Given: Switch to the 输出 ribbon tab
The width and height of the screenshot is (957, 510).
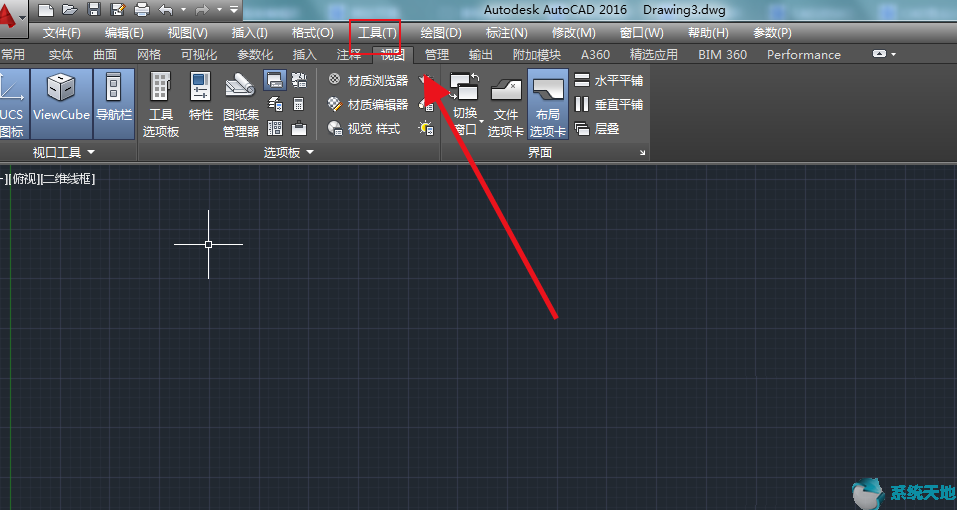Looking at the screenshot, I should (x=480, y=54).
